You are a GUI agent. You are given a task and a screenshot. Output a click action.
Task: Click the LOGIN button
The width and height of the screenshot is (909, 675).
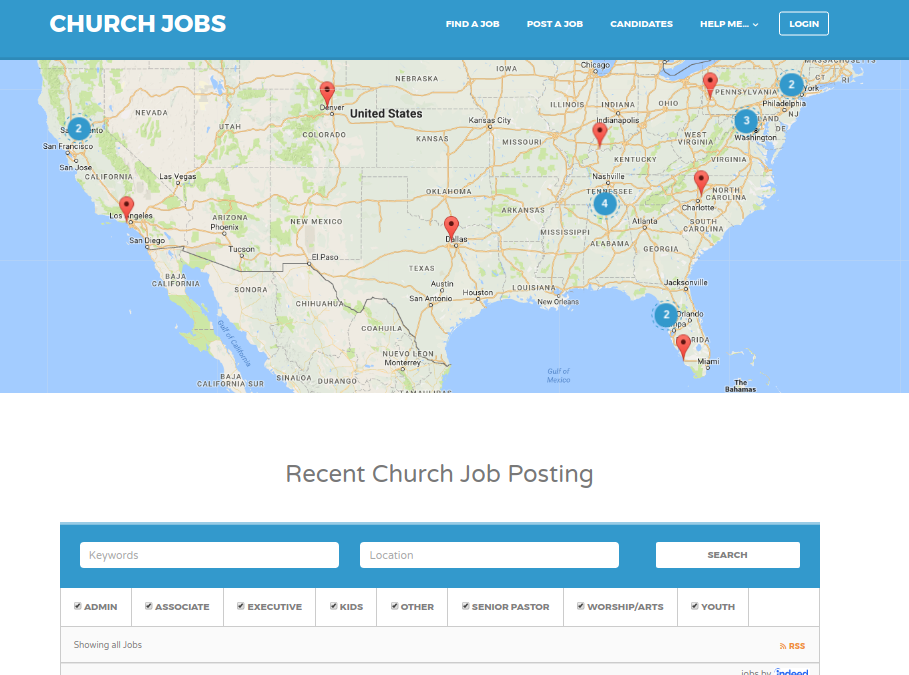coord(803,24)
